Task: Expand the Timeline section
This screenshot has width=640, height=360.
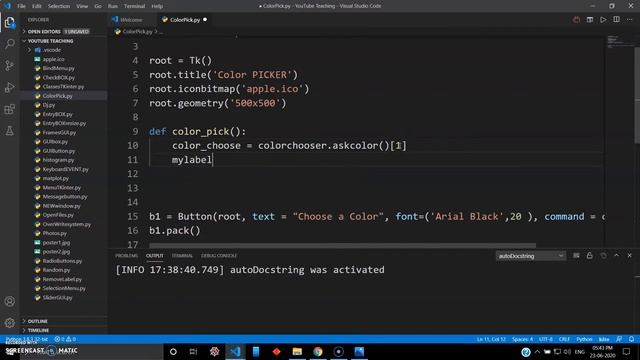Action: point(38,330)
